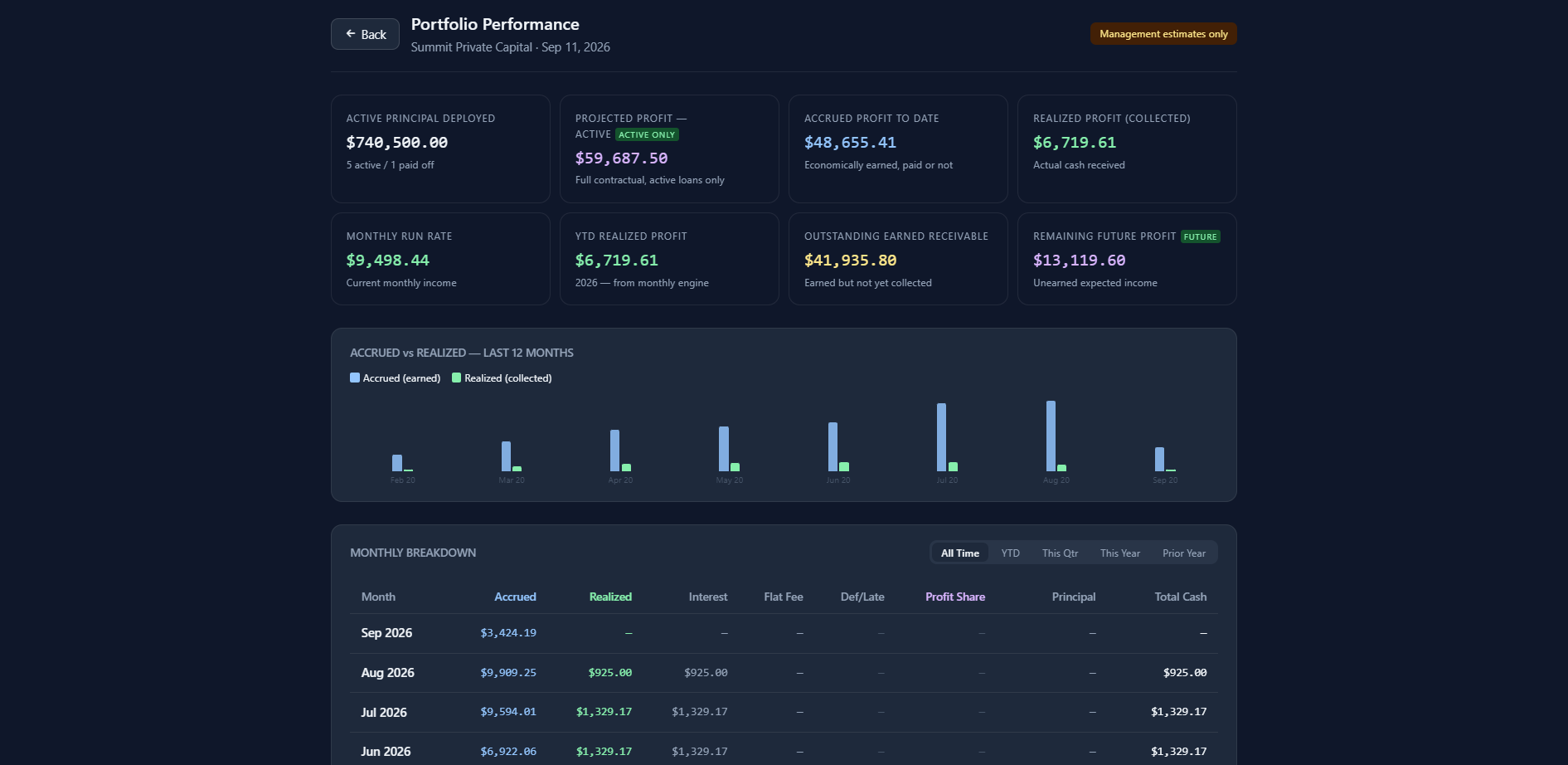1568x765 pixels.
Task: Click the Realized column header
Action: coord(610,597)
